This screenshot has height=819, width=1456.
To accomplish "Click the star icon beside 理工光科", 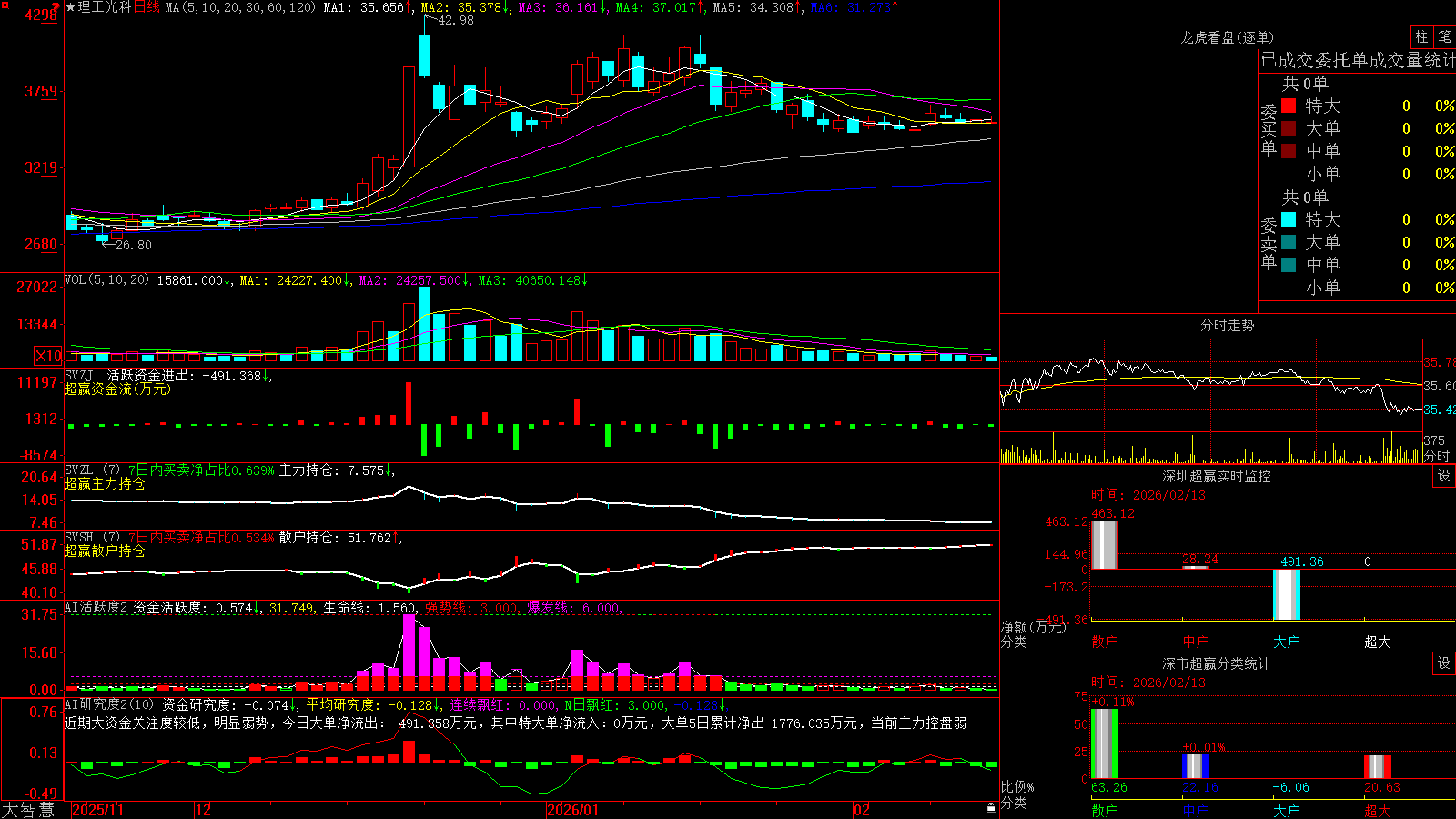I will point(71,7).
